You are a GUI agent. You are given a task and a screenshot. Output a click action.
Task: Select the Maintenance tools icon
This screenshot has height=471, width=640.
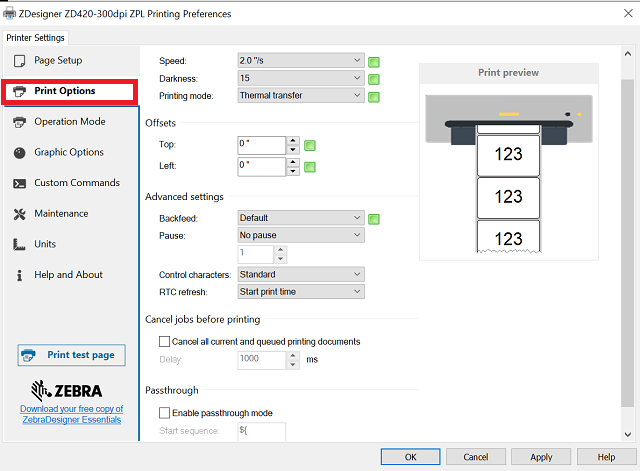click(x=19, y=214)
